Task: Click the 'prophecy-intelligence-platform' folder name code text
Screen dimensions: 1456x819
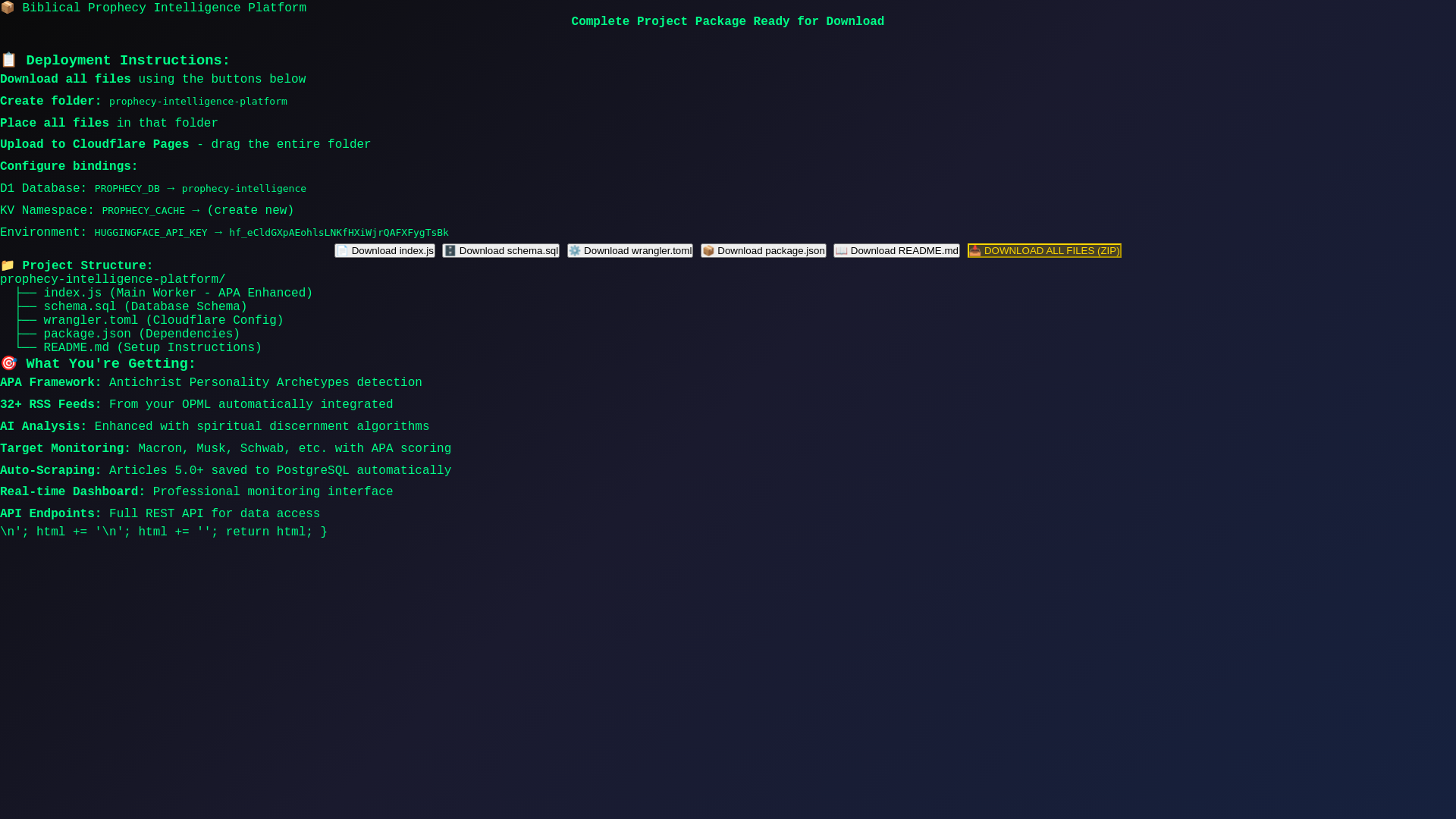Action: click(x=198, y=102)
